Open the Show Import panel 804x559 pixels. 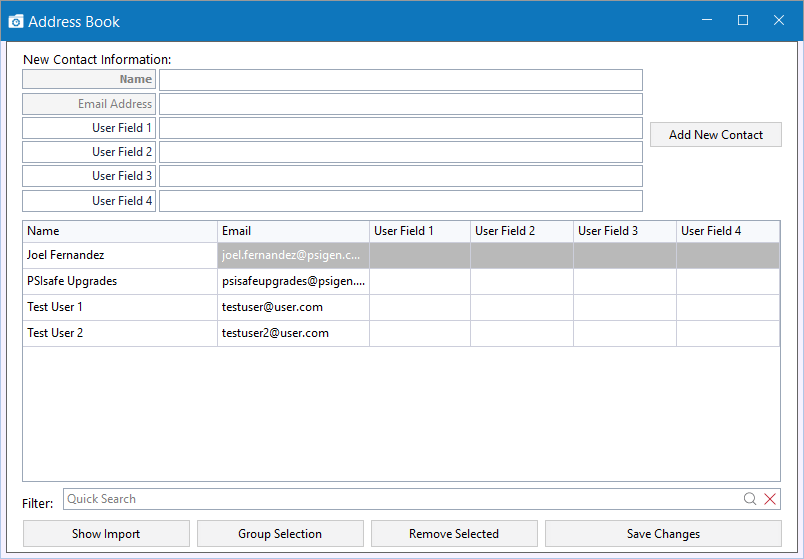[106, 534]
